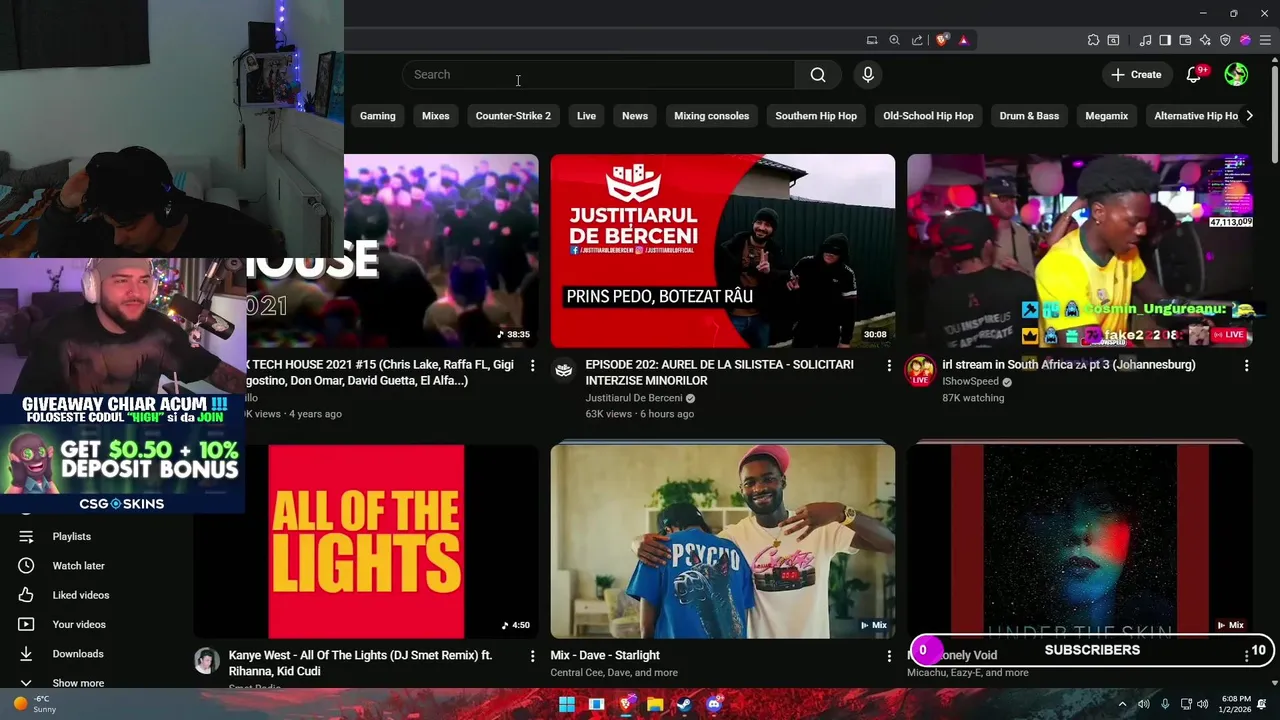
Task: Show next category chips arrow
Action: pos(1248,116)
